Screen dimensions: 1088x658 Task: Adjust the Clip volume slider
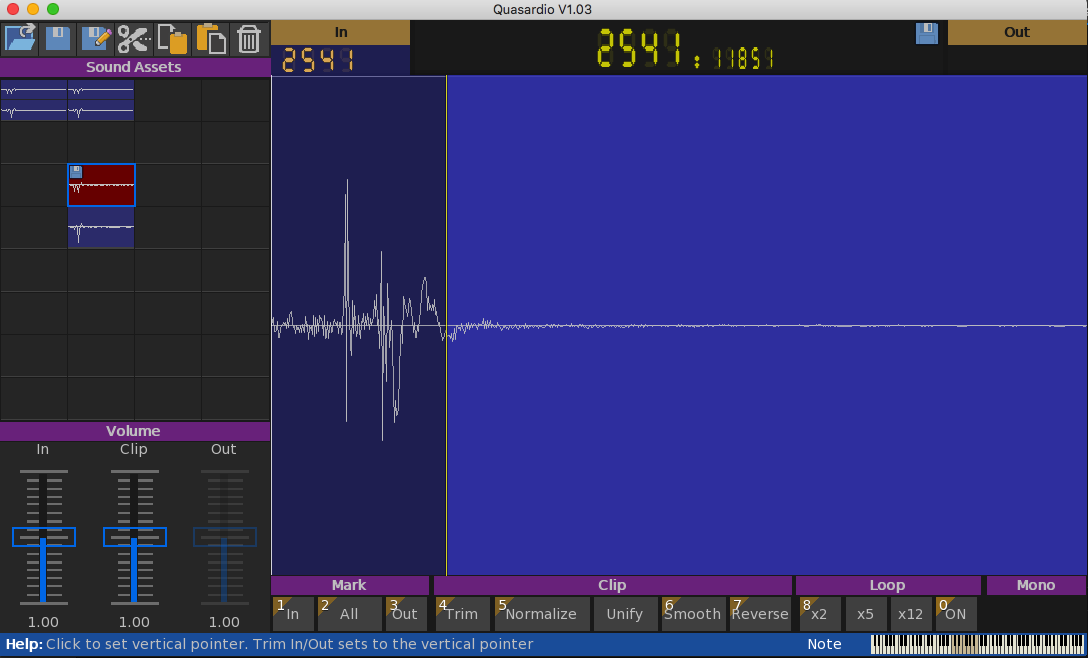point(135,537)
